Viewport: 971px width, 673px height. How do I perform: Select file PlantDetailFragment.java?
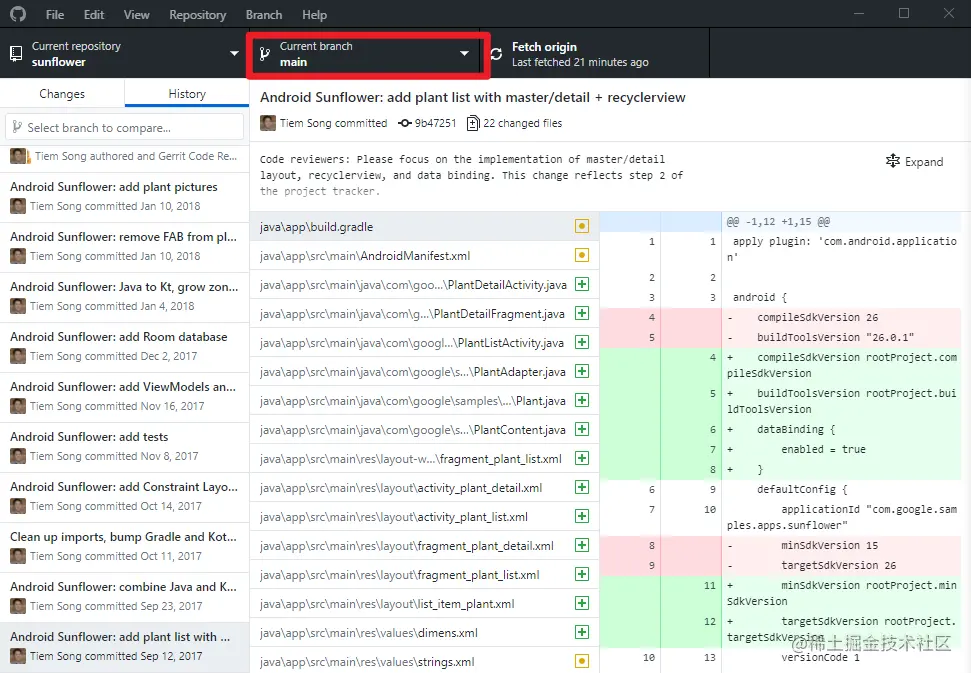[x=424, y=314]
